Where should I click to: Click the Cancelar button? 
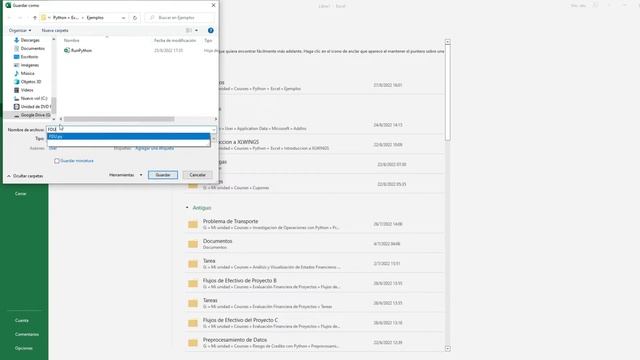[x=198, y=175]
